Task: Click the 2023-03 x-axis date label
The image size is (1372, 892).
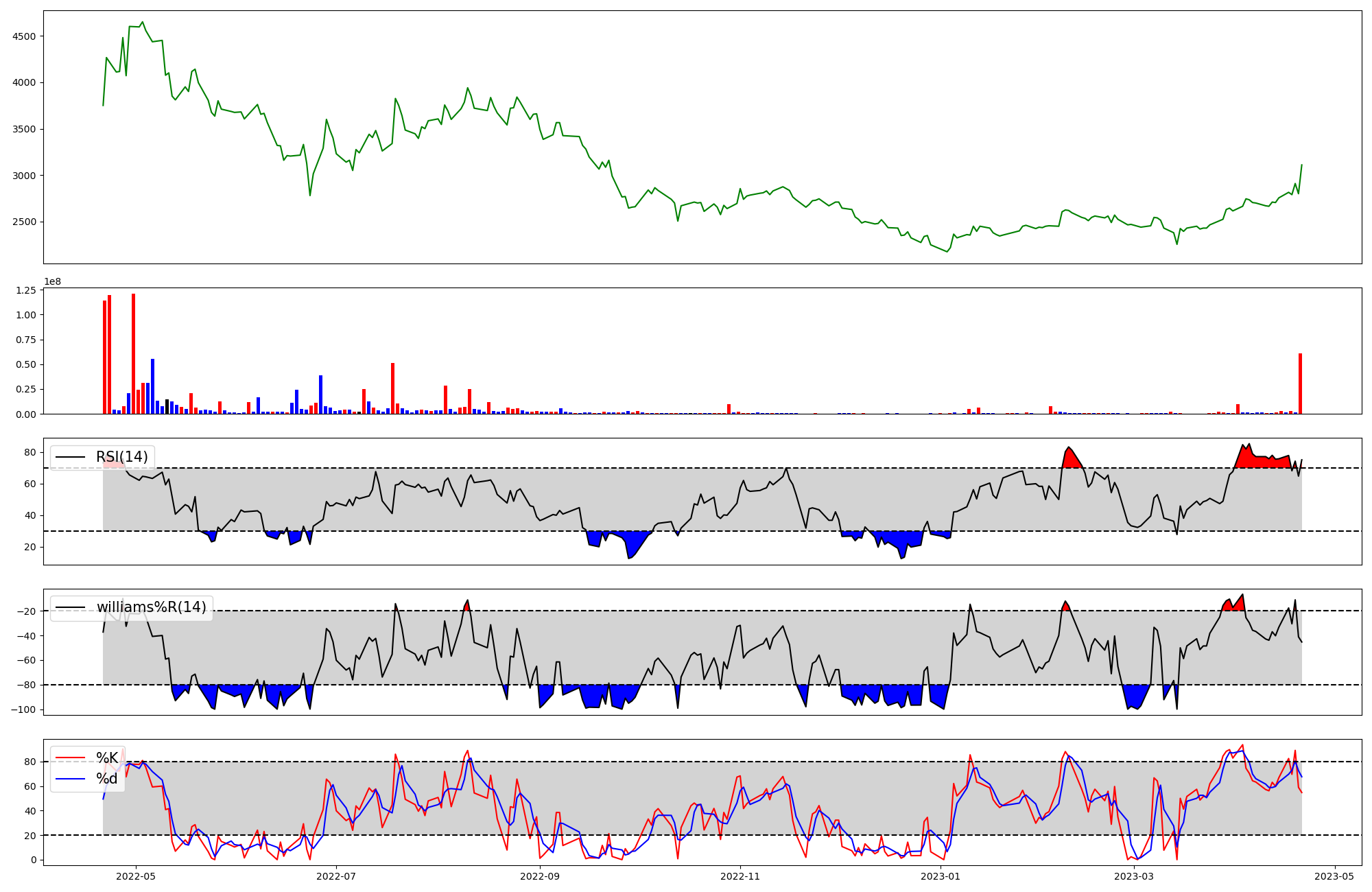Action: (x=1134, y=876)
